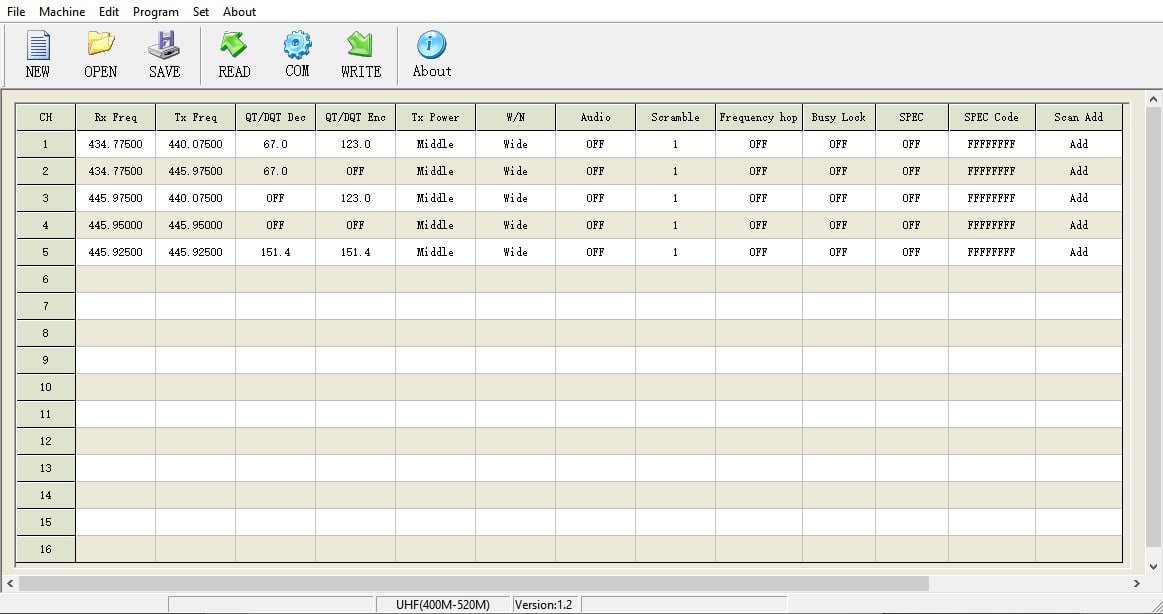Open channel 5 QT/DQT Dec value 151.4

(x=275, y=252)
